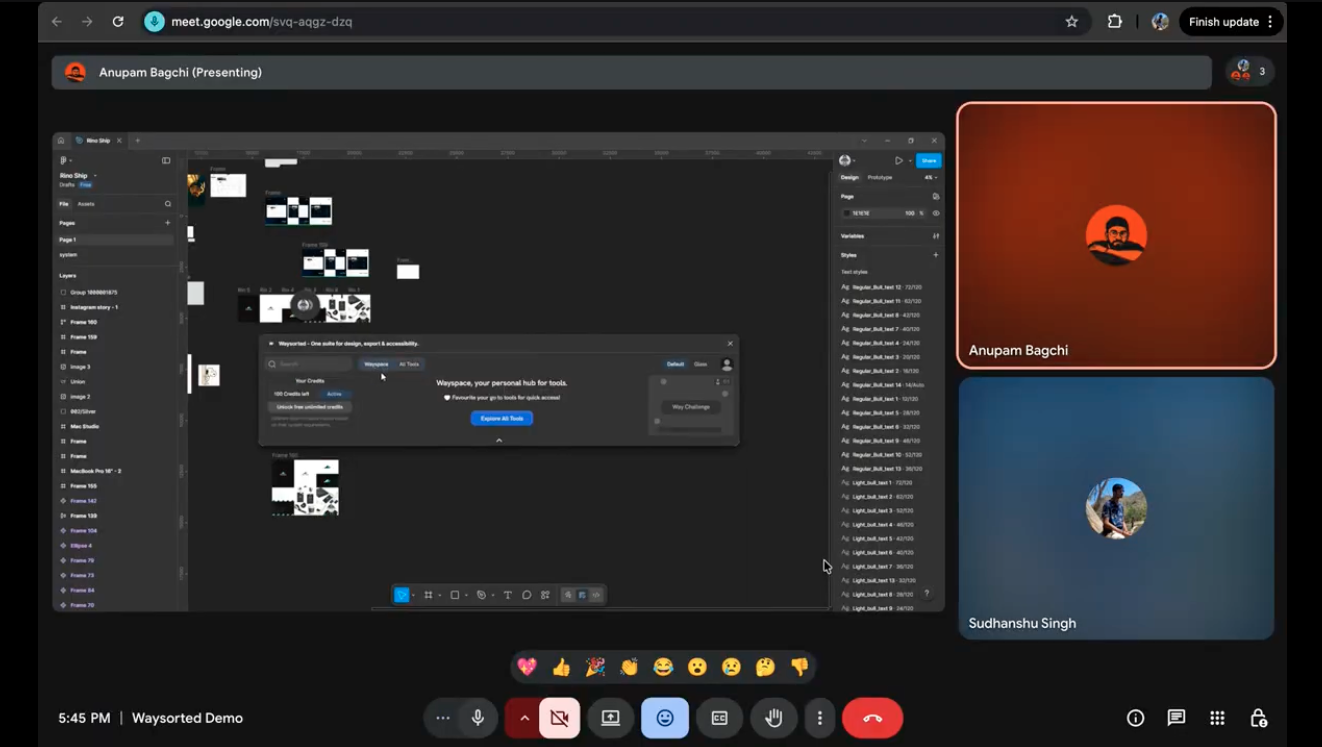
Task: Leave the call with the red hang-up button
Action: [872, 718]
